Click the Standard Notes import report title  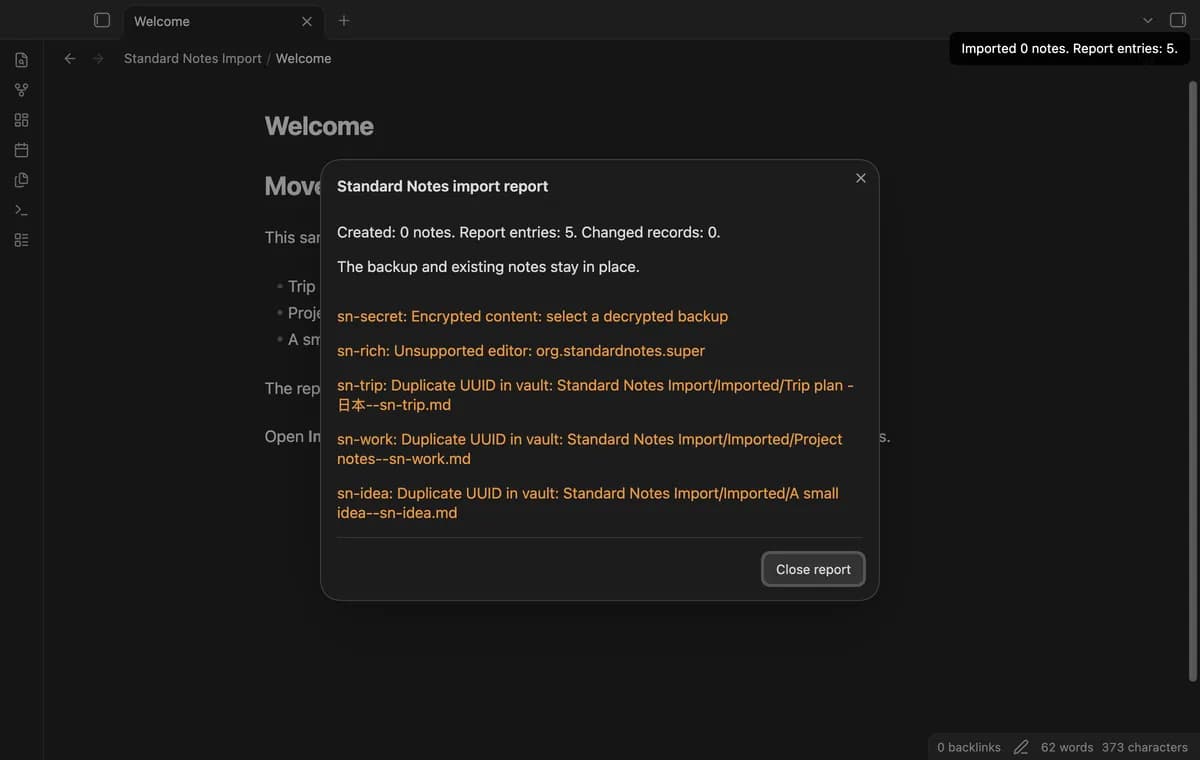click(x=442, y=186)
